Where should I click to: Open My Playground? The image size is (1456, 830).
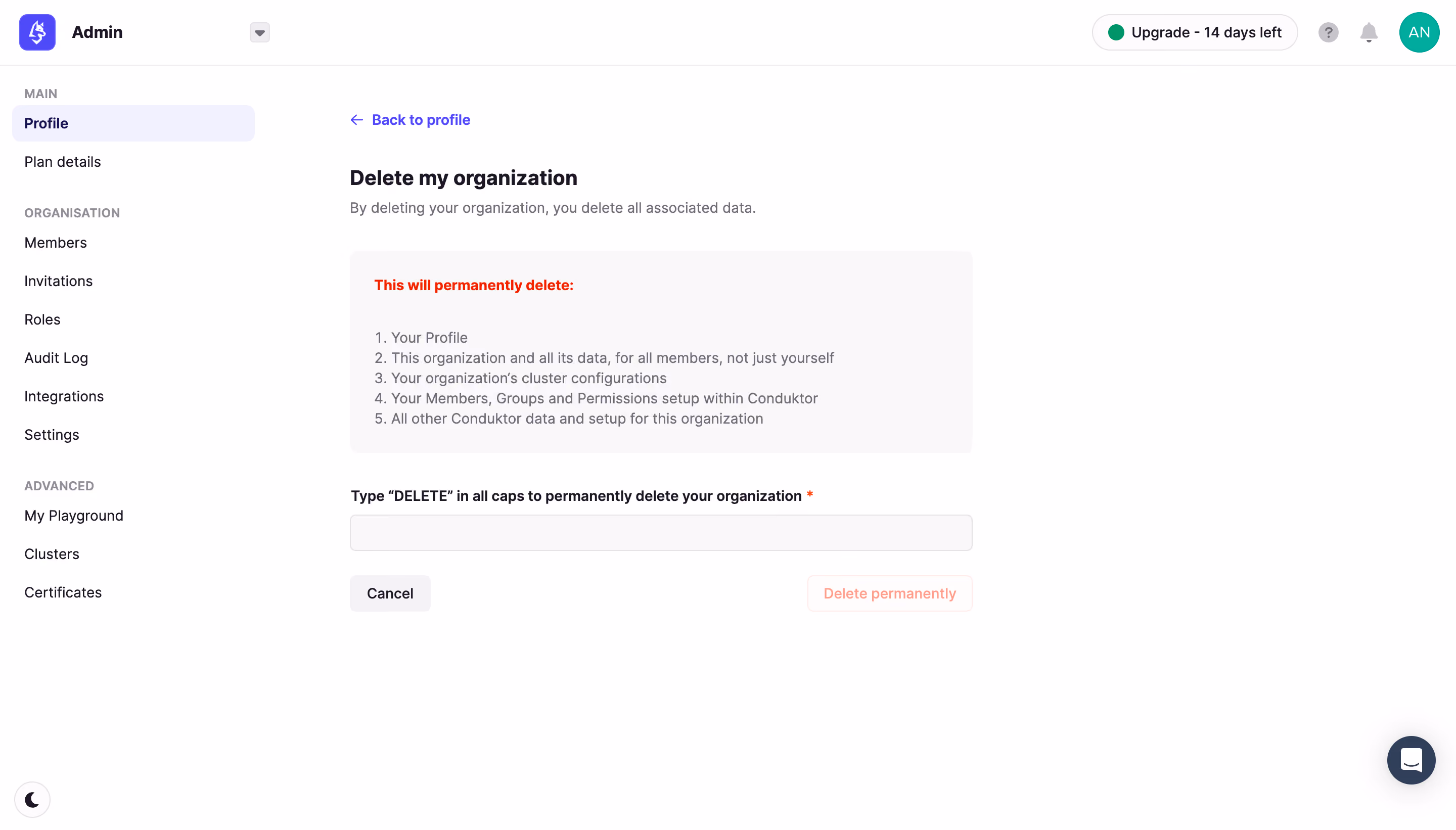pos(73,516)
